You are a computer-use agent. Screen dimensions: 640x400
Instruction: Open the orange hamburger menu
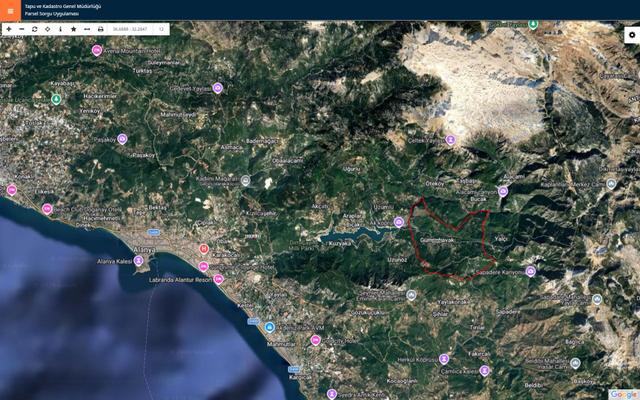10,11
